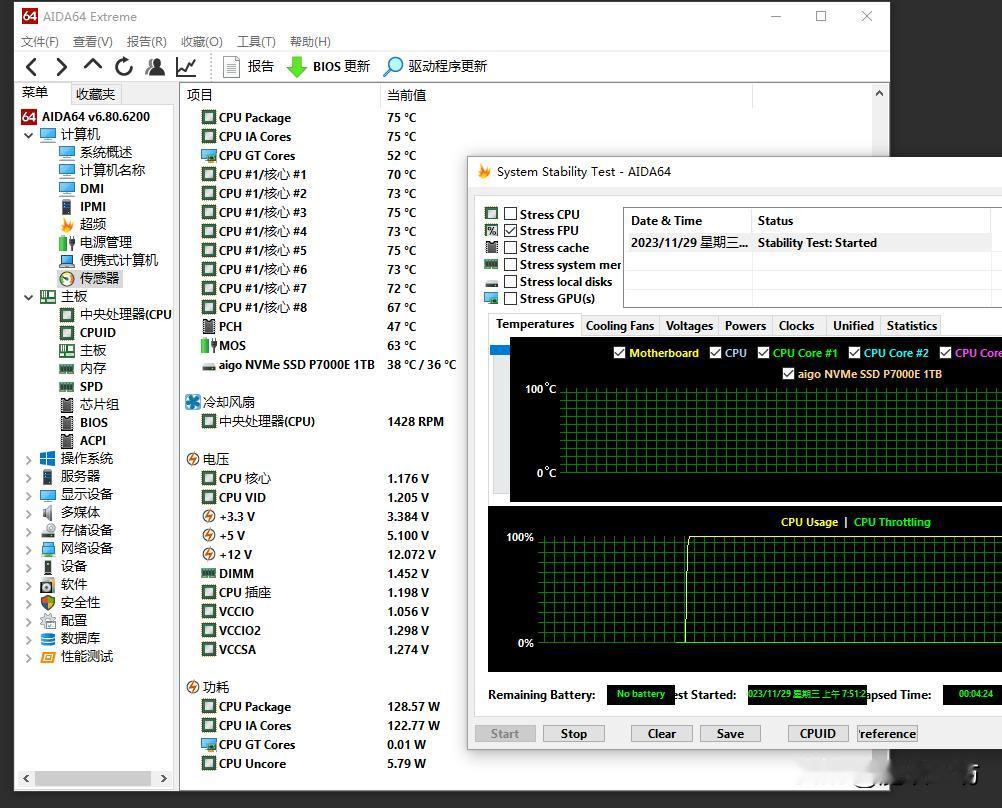The width and height of the screenshot is (1002, 808).
Task: Enable the Stress cache checkbox
Action: click(x=511, y=247)
